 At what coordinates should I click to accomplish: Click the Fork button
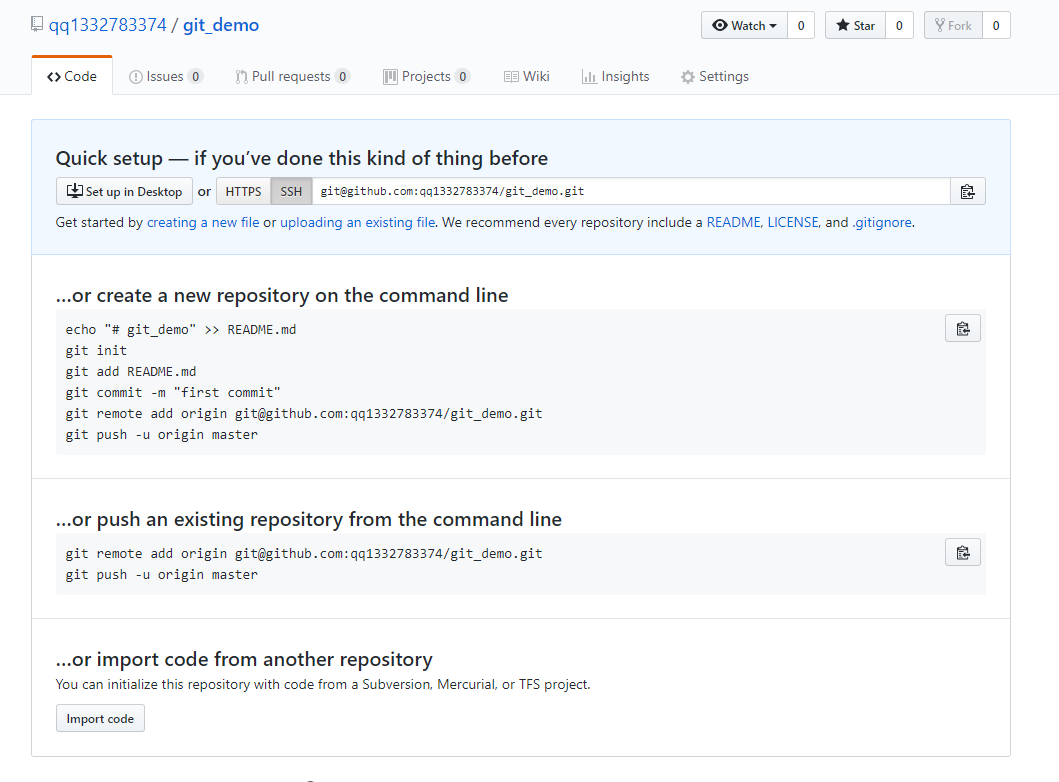click(952, 26)
